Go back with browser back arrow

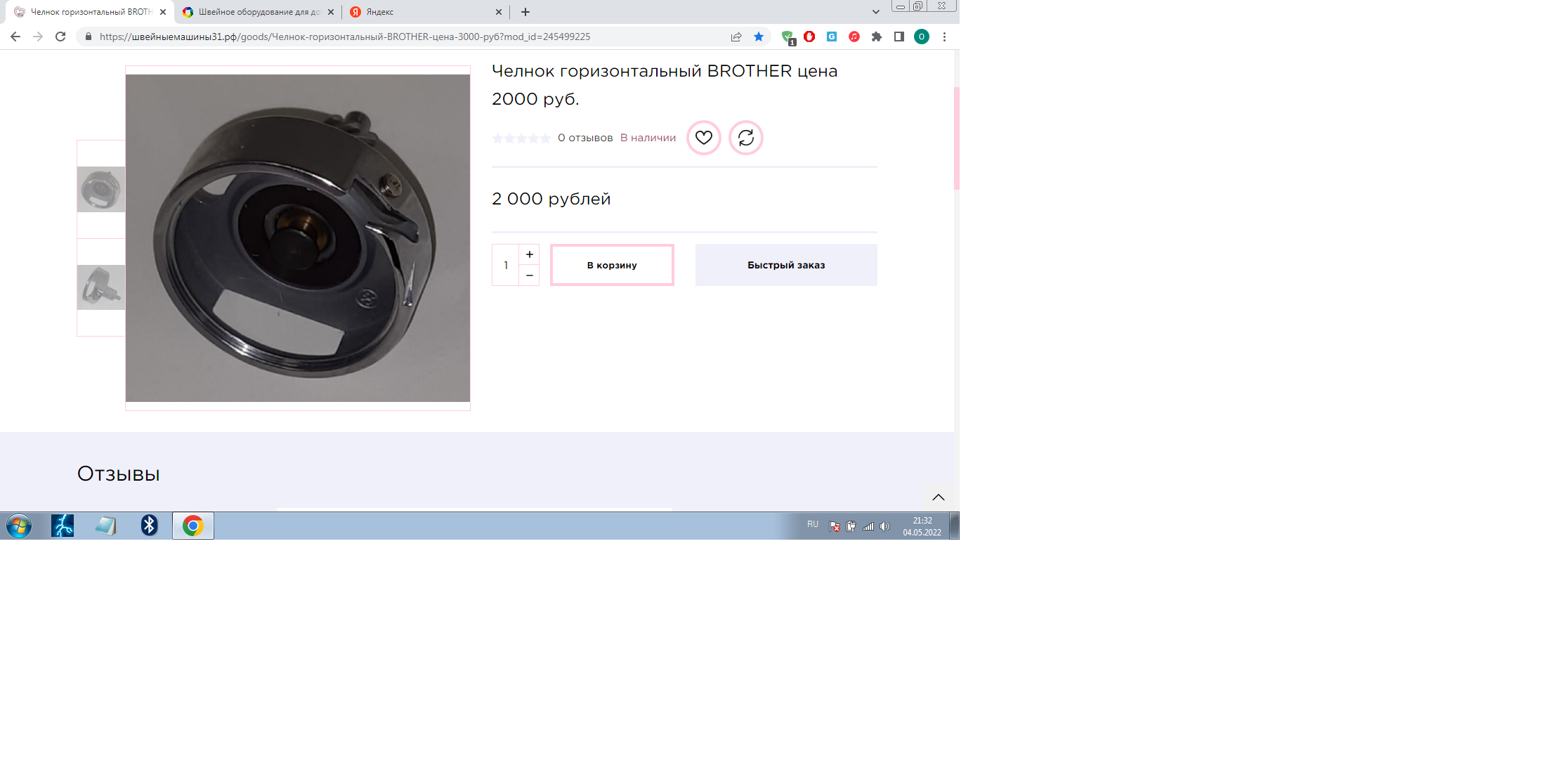(x=15, y=37)
